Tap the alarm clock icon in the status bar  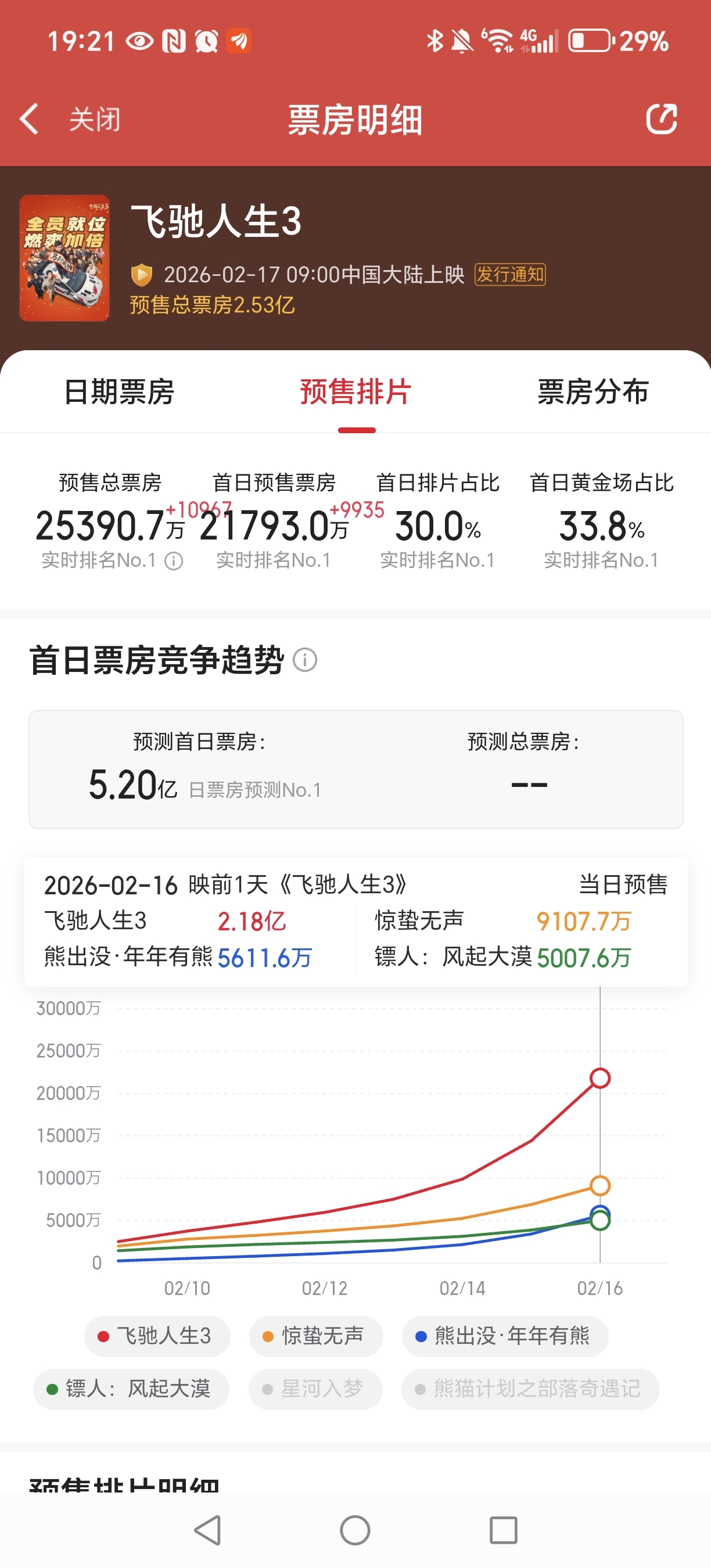pos(206,41)
